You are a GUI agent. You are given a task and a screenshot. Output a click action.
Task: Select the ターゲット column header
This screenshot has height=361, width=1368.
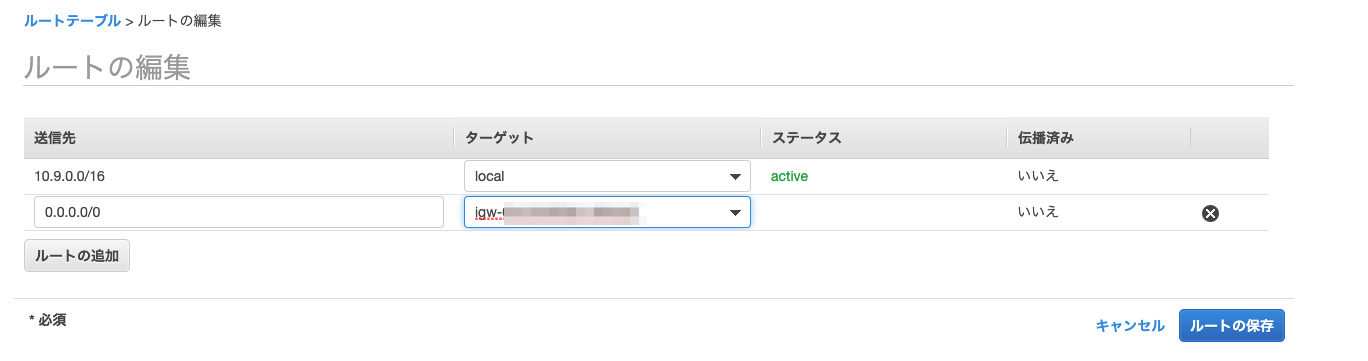[500, 138]
